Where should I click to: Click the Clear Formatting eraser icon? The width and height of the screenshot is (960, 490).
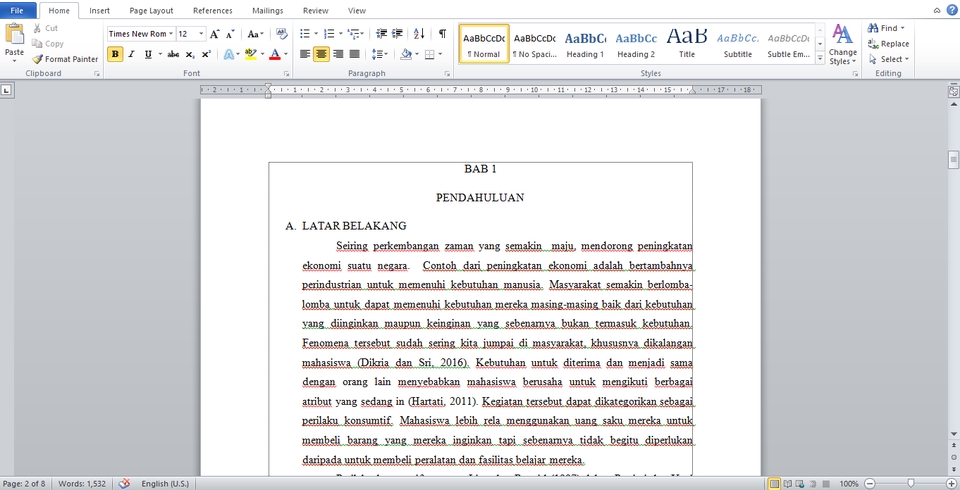[282, 34]
